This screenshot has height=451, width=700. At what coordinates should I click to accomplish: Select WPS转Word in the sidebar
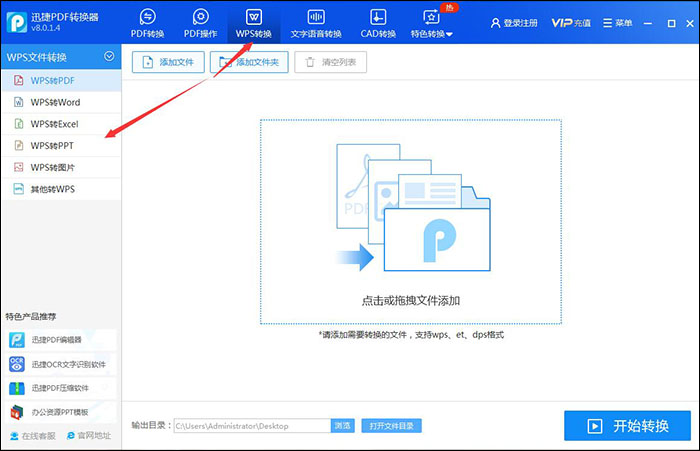(x=61, y=102)
